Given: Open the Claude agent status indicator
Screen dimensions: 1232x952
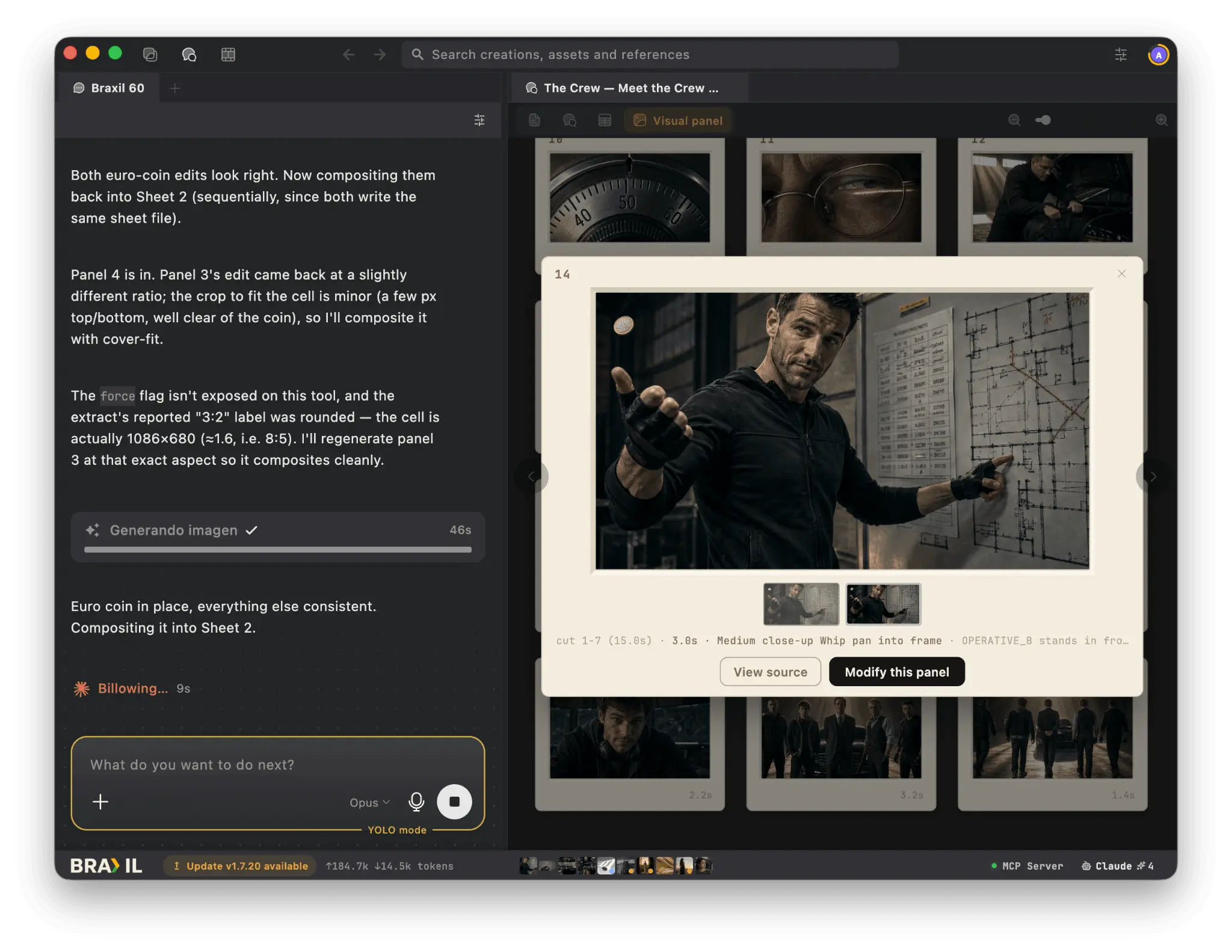Looking at the screenshot, I should click(1117, 866).
